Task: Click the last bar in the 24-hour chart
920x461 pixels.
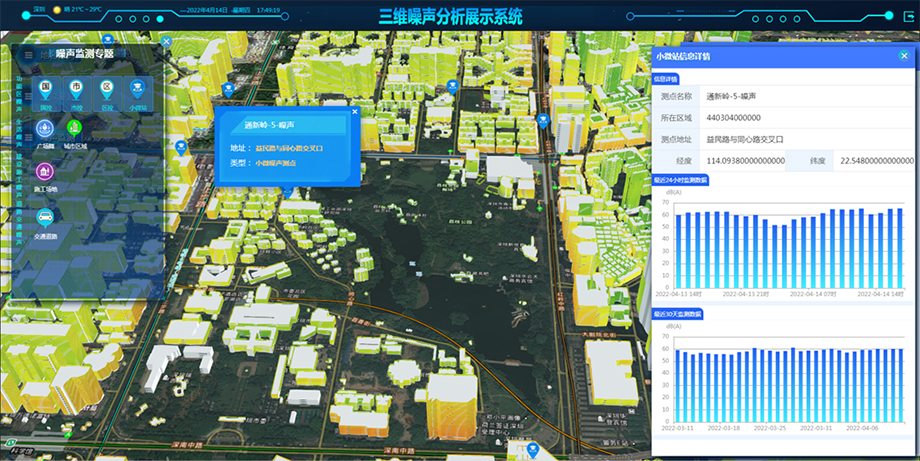Action: (x=900, y=249)
